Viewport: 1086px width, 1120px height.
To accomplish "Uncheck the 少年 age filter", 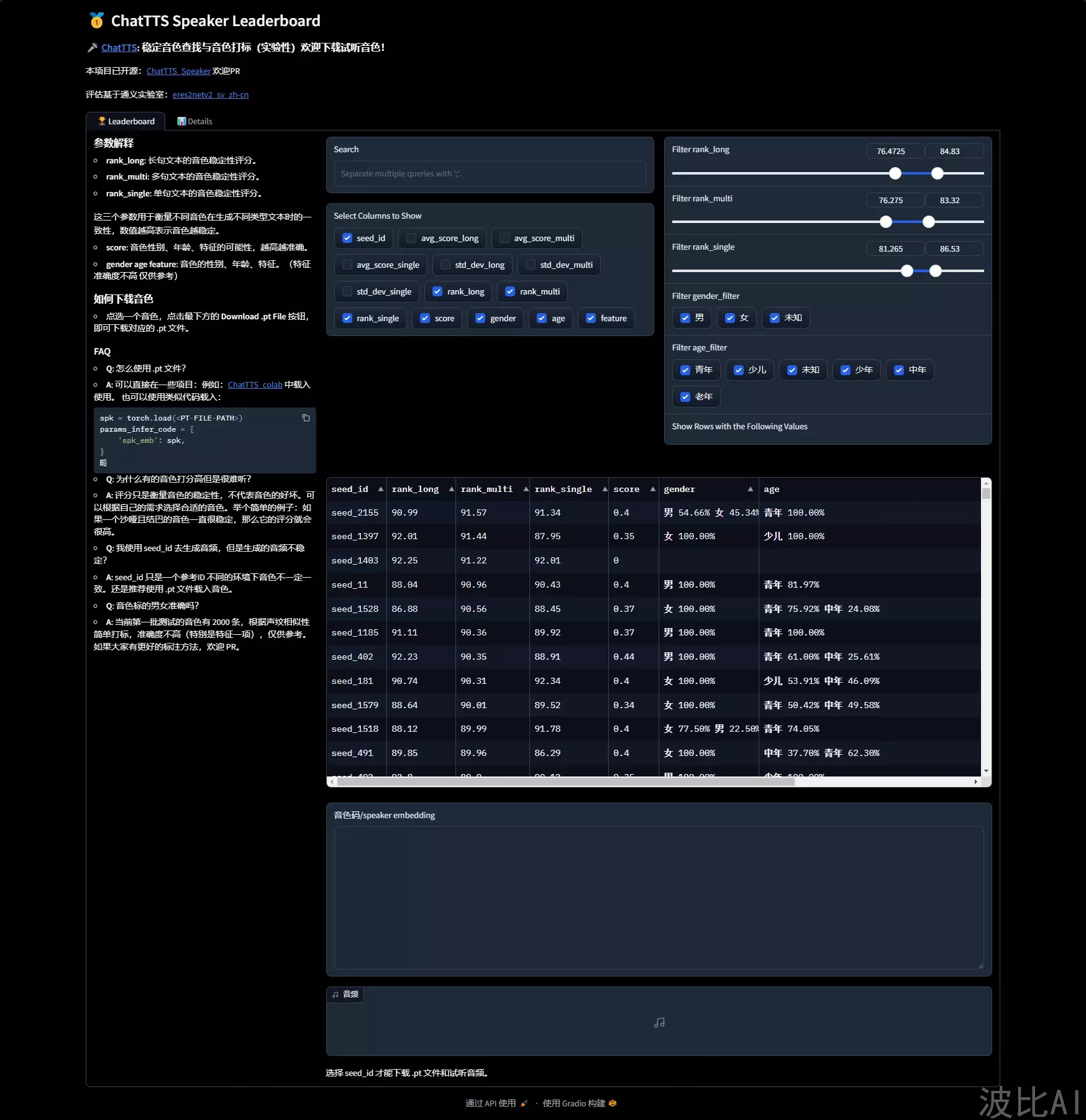I will [x=846, y=370].
